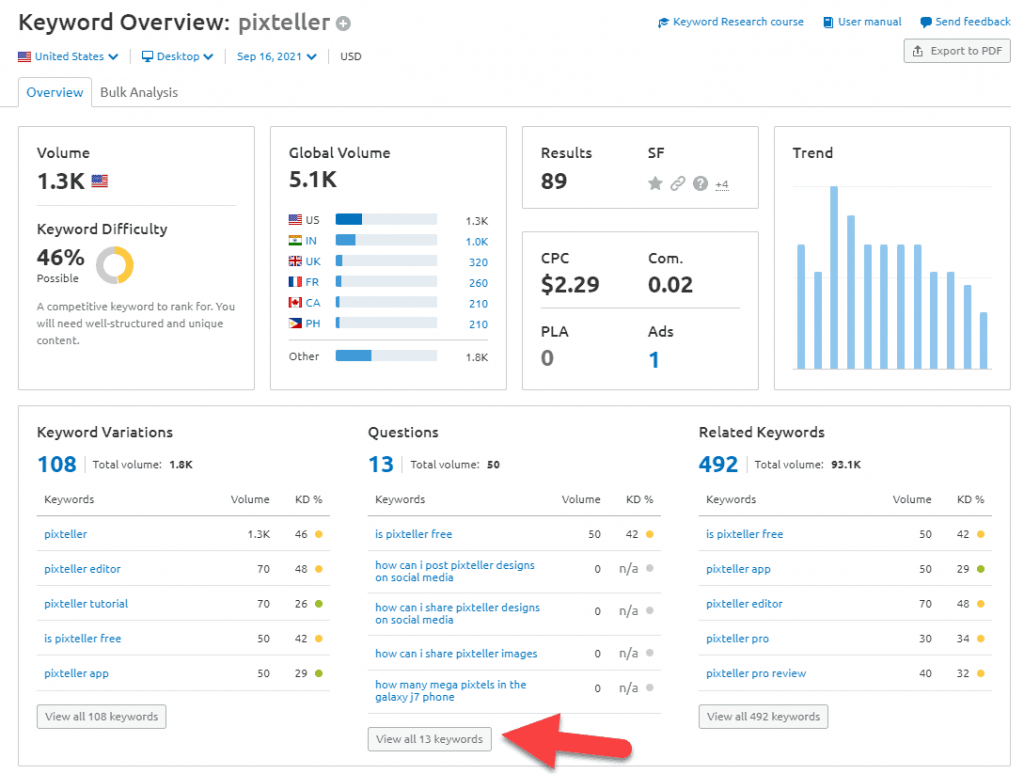Image resolution: width=1024 pixels, height=774 pixels.
Task: Click the Global Volume value 5.1K
Action: pyautogui.click(x=313, y=179)
